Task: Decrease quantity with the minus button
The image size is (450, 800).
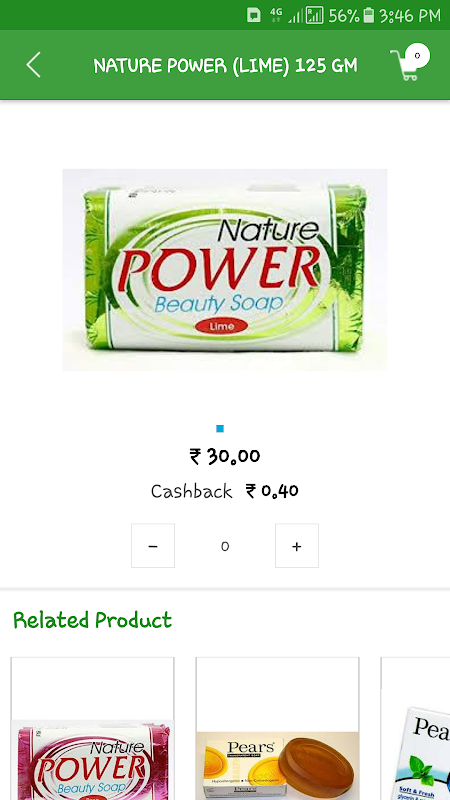Action: pos(153,545)
